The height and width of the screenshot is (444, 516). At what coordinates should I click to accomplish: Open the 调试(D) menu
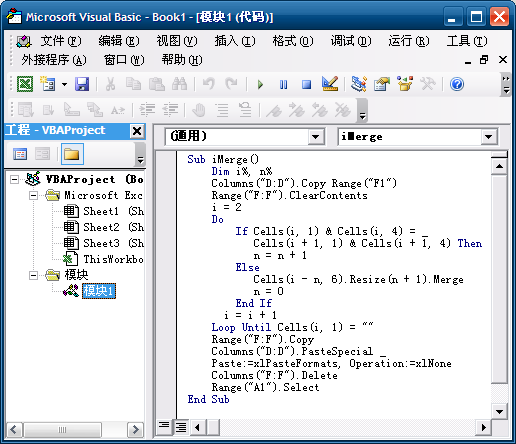click(x=351, y=41)
